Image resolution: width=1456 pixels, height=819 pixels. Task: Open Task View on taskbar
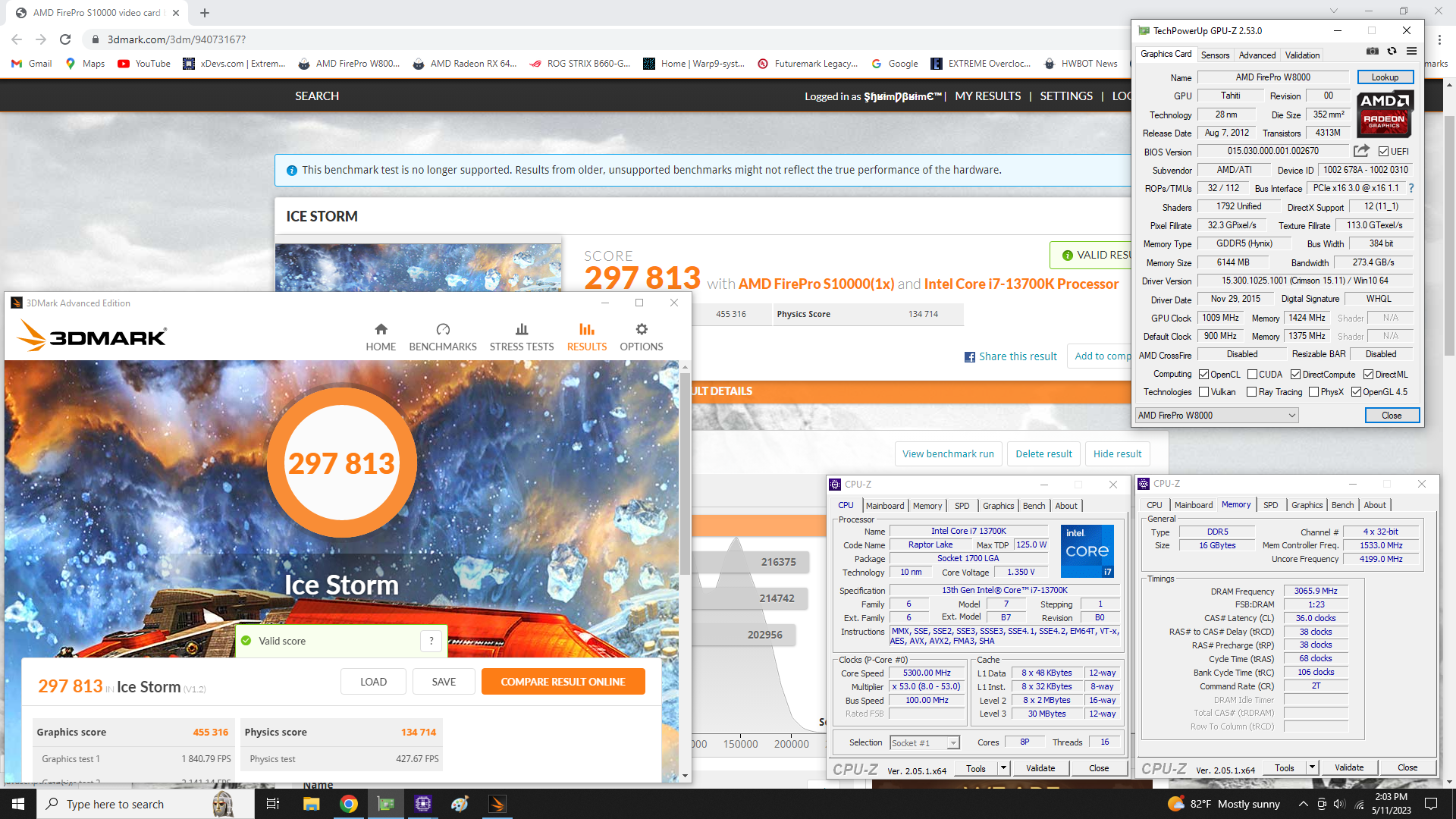point(273,804)
